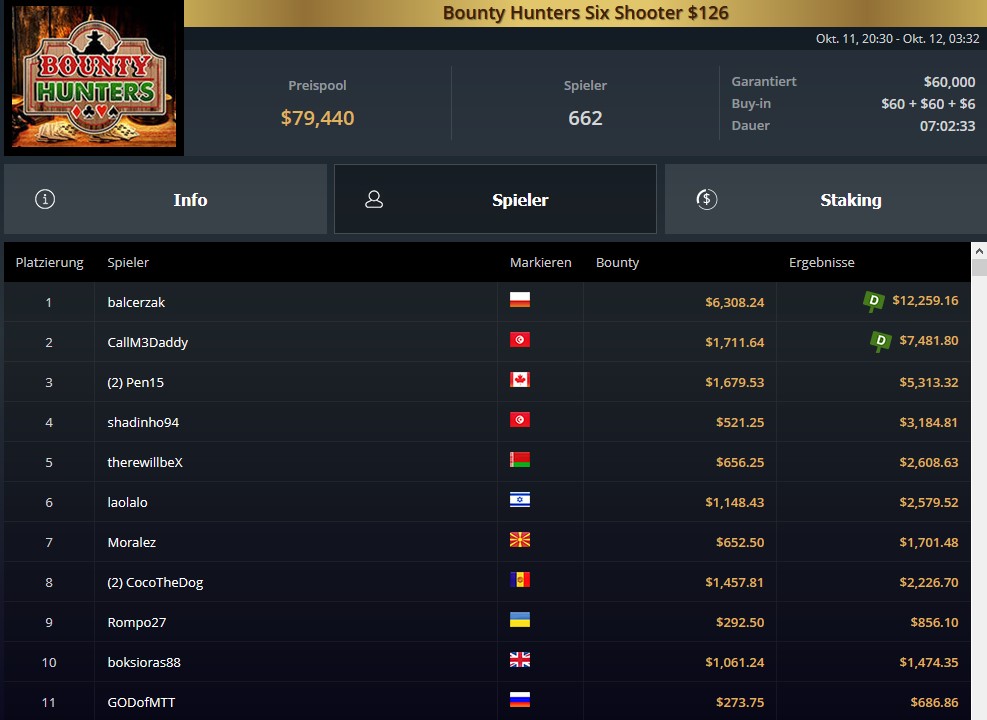This screenshot has width=987, height=720.
Task: Click the player silhouette icon
Action: coord(374,200)
